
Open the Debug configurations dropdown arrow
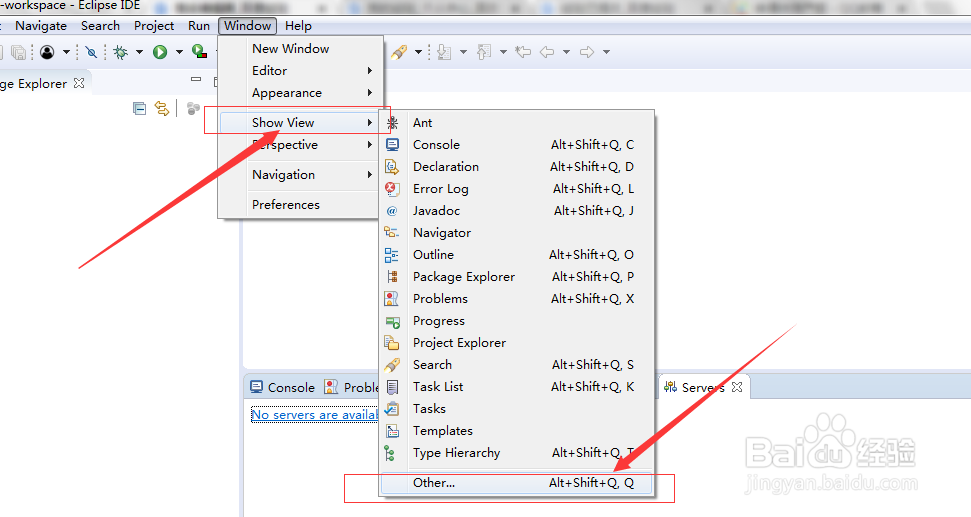pos(139,52)
